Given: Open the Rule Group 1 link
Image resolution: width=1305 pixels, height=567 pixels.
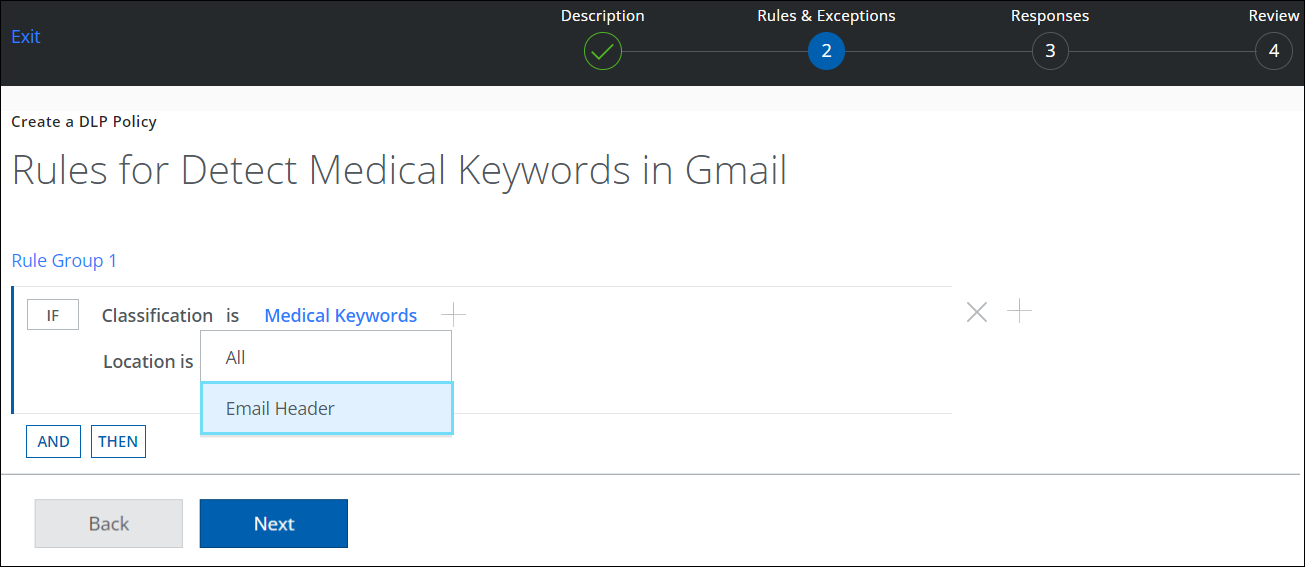Looking at the screenshot, I should point(64,261).
